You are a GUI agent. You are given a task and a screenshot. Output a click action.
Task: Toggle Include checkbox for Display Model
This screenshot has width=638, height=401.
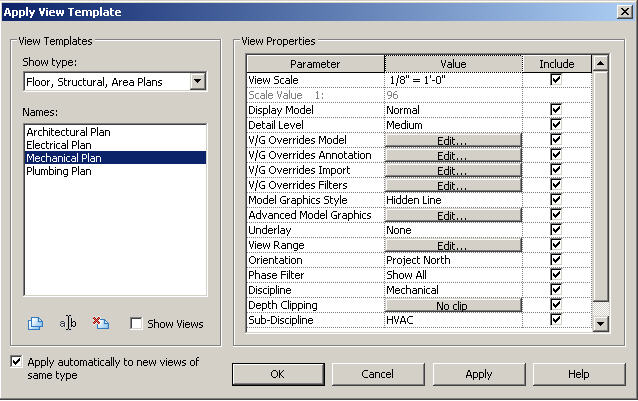click(x=556, y=109)
